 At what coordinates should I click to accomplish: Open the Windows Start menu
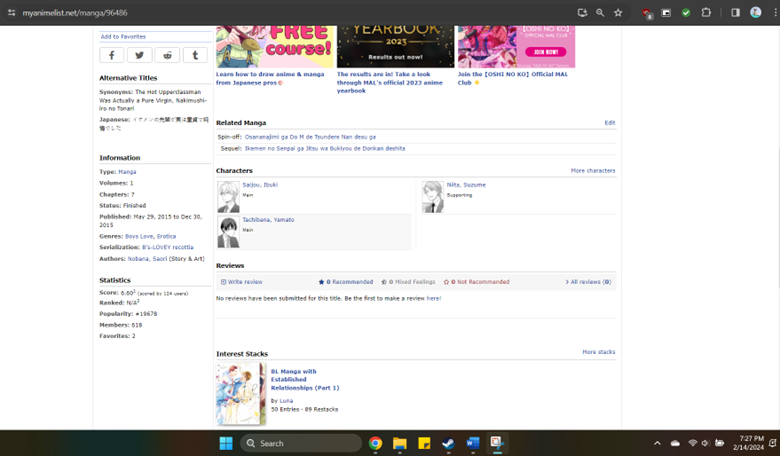coord(226,443)
